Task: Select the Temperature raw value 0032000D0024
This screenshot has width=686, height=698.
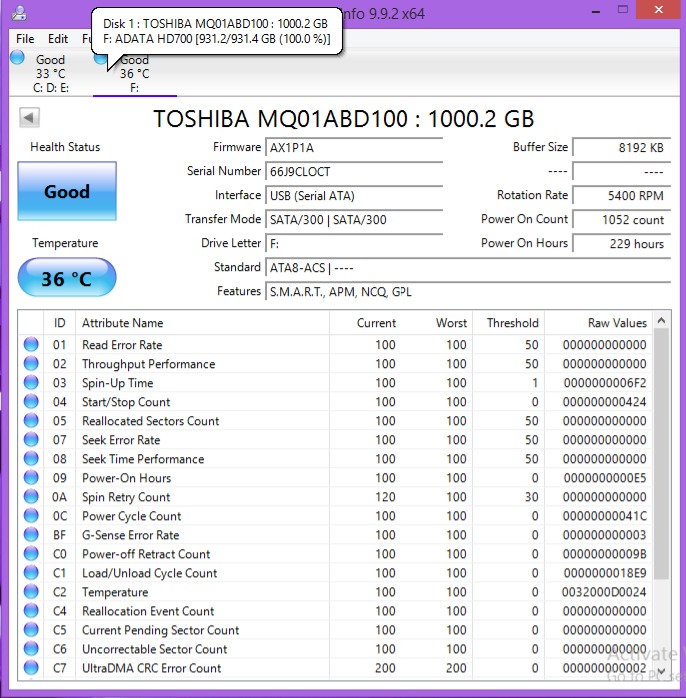Action: pos(604,592)
